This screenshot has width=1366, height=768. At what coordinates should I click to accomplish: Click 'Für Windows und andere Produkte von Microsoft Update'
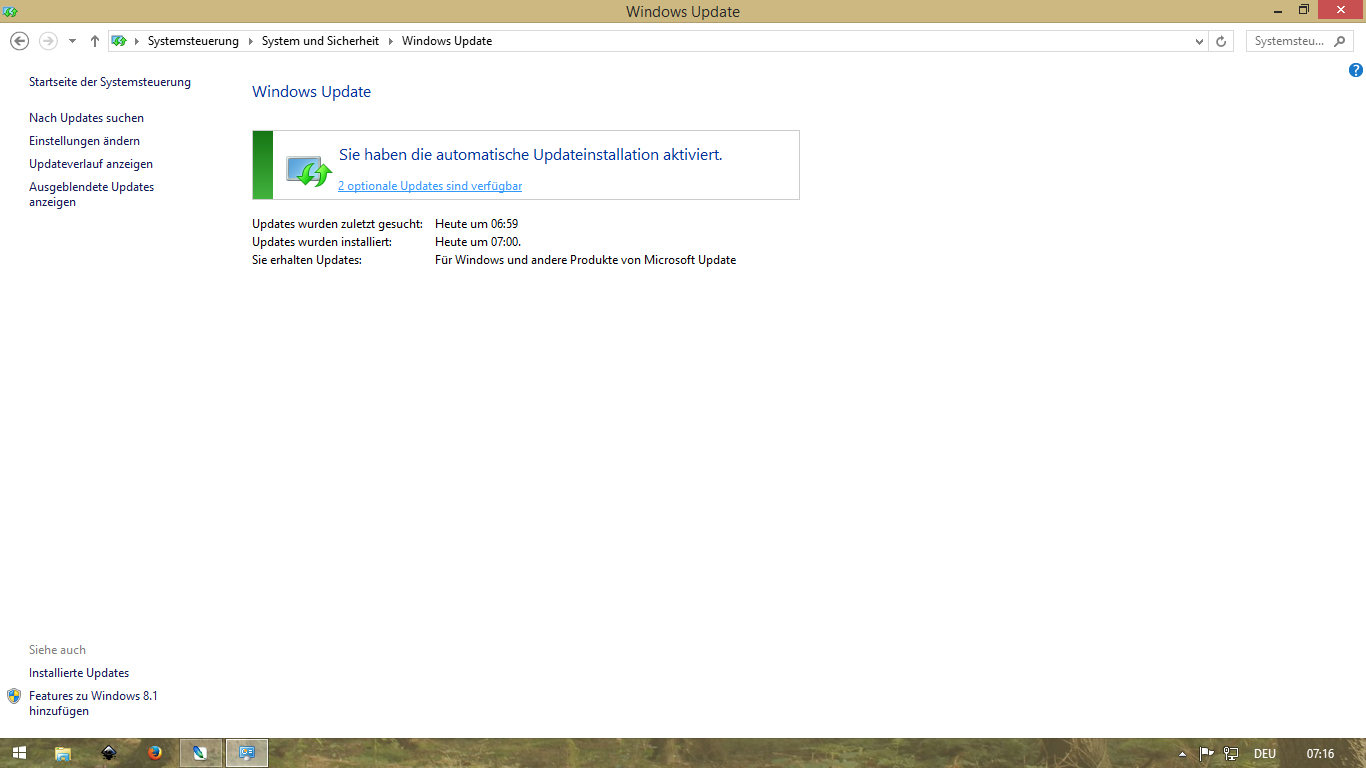[x=585, y=260]
